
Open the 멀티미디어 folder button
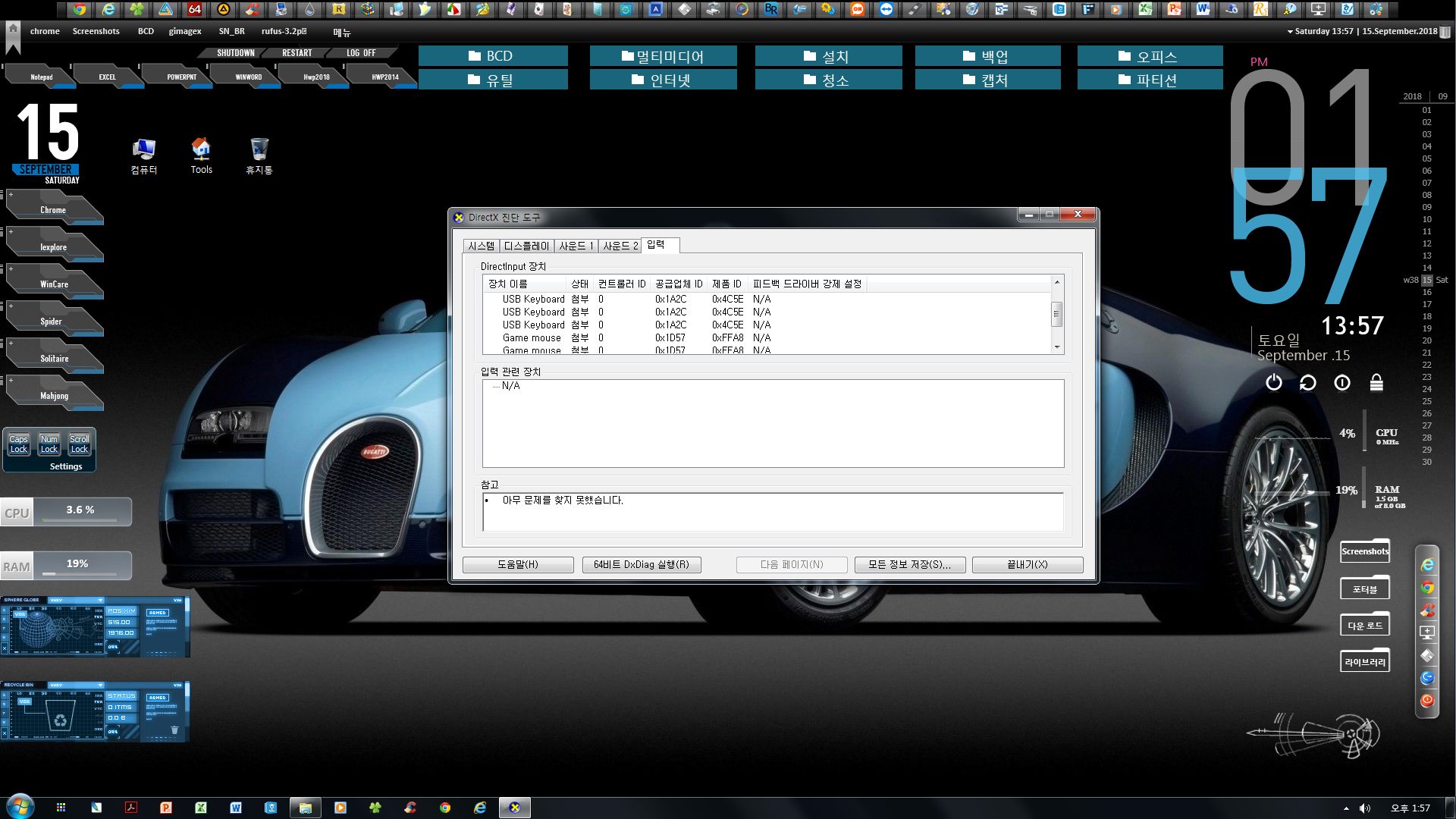pos(663,56)
